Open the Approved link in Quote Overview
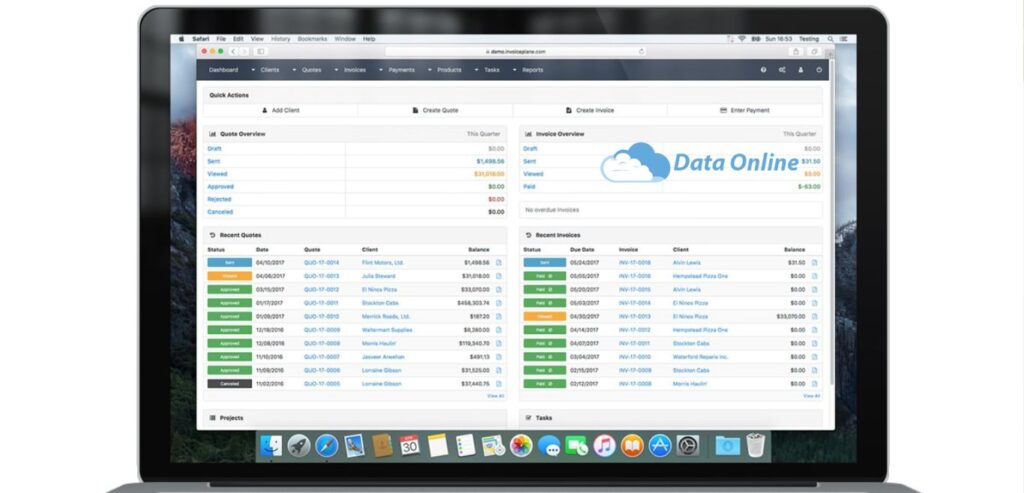Screen dimensions: 1024x493 click(x=220, y=187)
